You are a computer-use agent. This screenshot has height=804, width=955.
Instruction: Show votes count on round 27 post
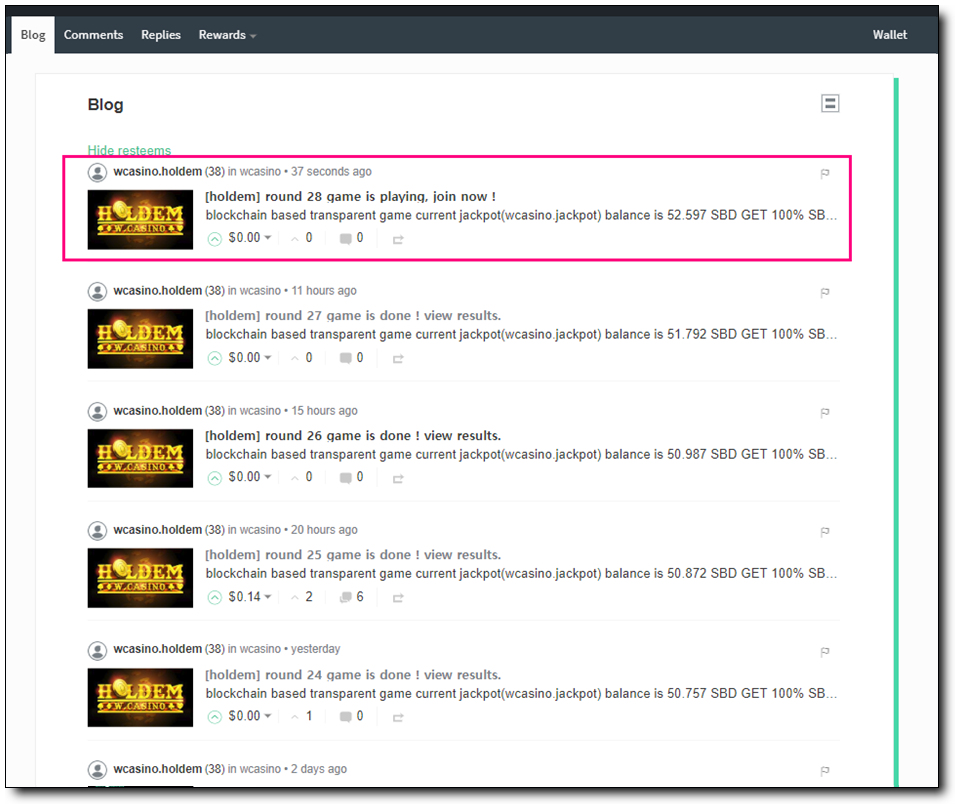tap(302, 358)
